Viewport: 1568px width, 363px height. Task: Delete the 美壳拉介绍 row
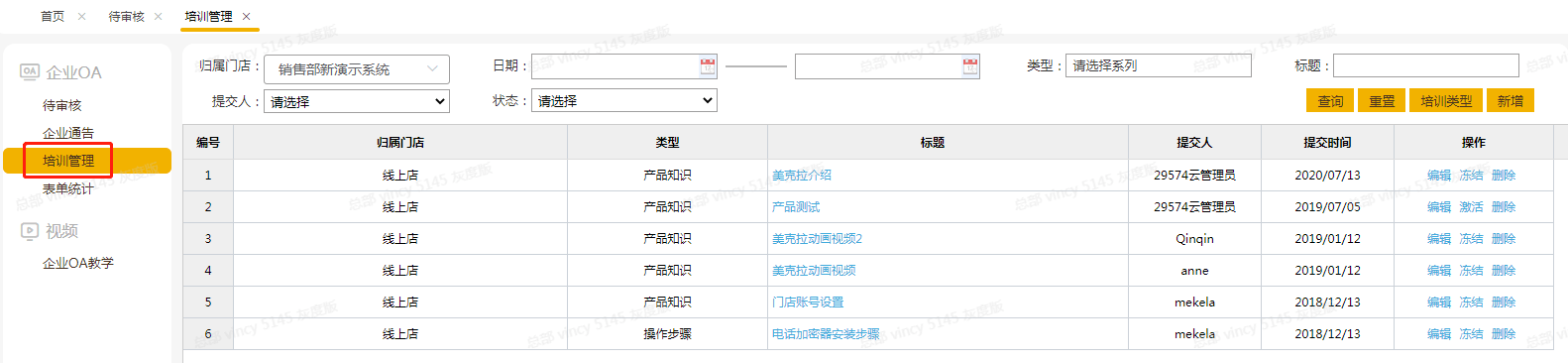pyautogui.click(x=1504, y=175)
